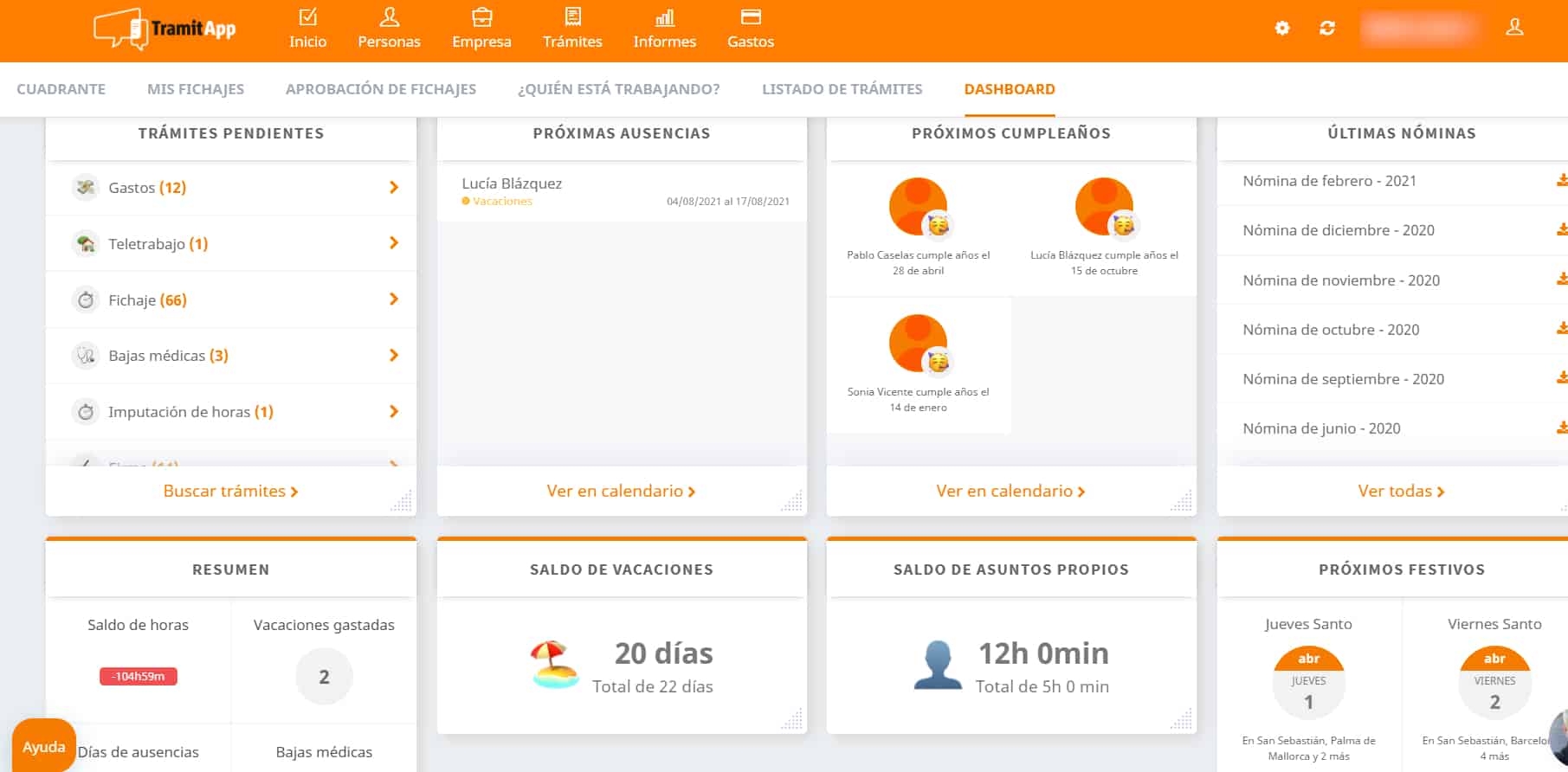Open the Gastos top menu
Viewport: 1568px width, 772px height.
751,29
